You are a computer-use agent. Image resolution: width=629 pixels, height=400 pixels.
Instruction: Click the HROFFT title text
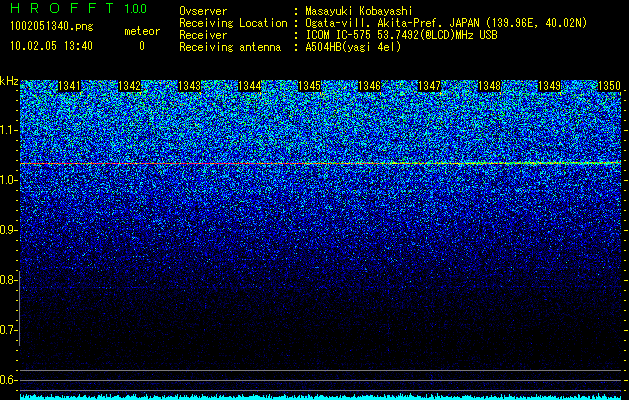[x=62, y=8]
